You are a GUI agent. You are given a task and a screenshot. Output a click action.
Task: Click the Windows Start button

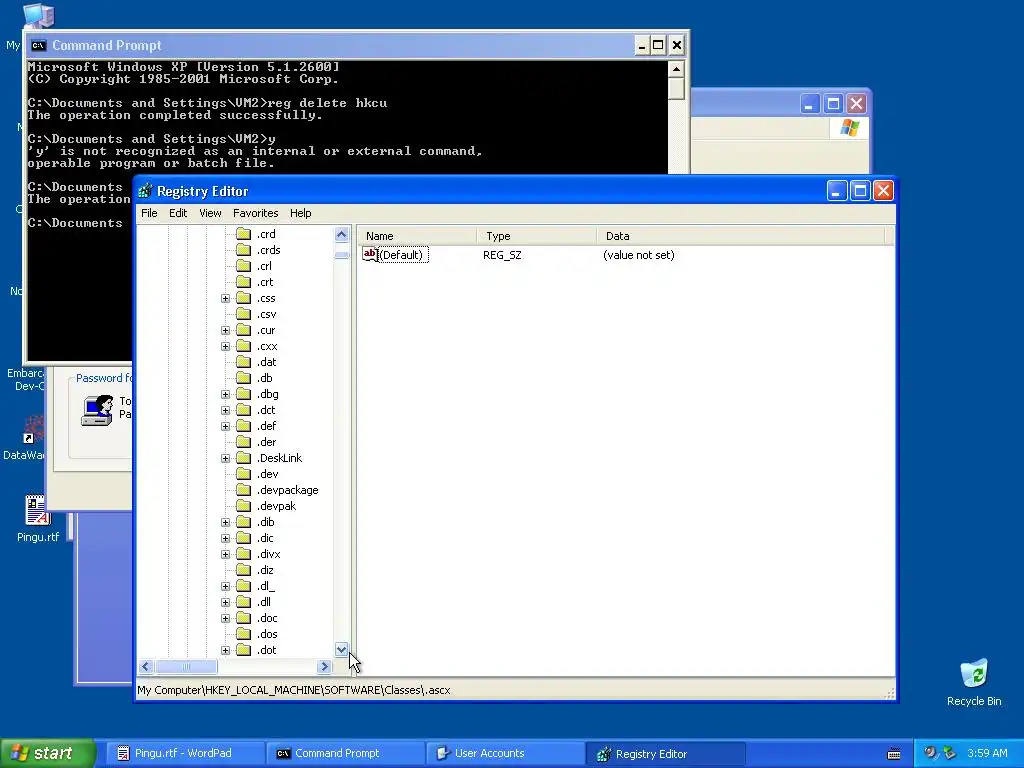coord(47,753)
